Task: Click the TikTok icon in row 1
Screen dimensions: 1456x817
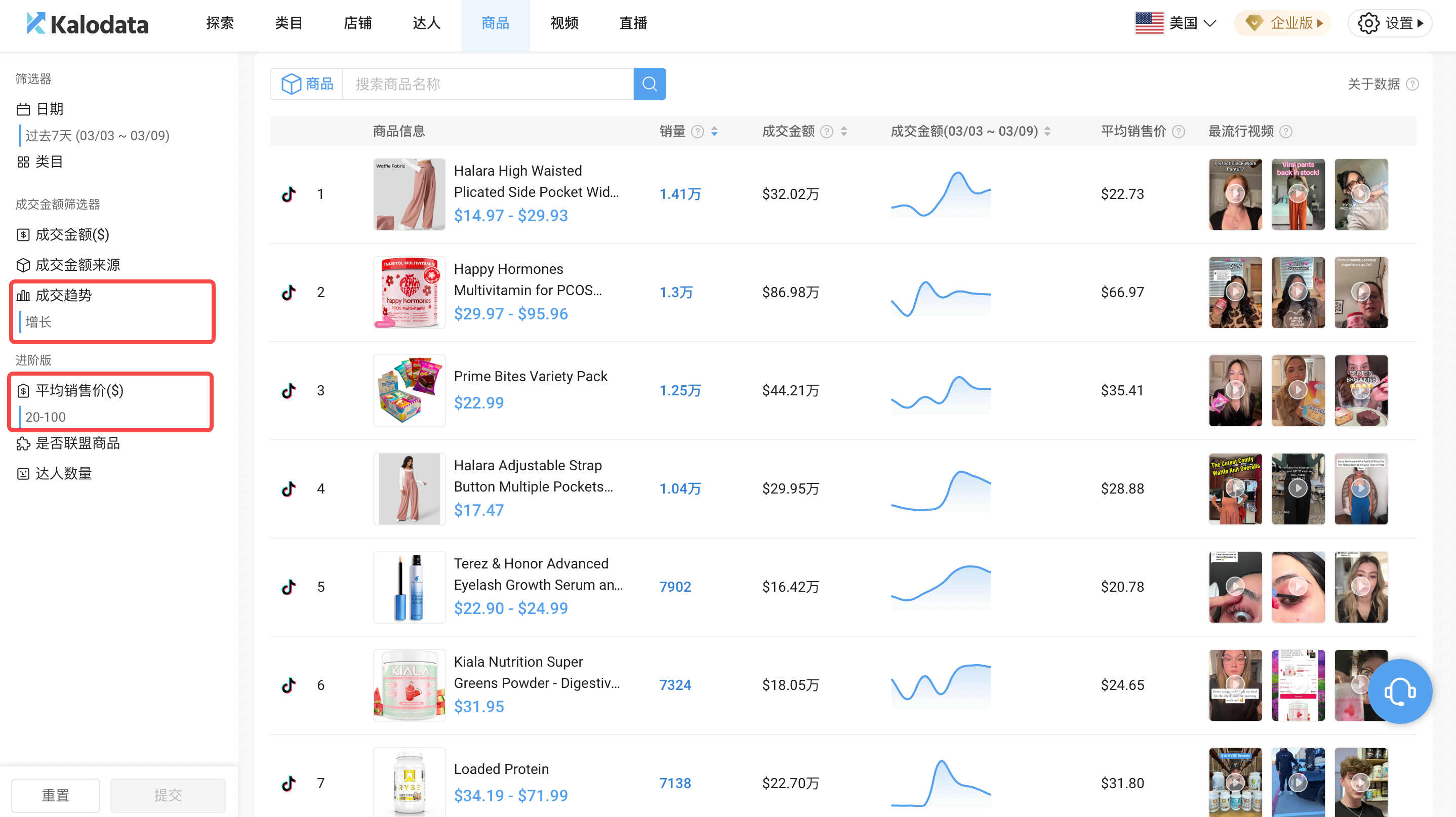Action: [x=289, y=194]
